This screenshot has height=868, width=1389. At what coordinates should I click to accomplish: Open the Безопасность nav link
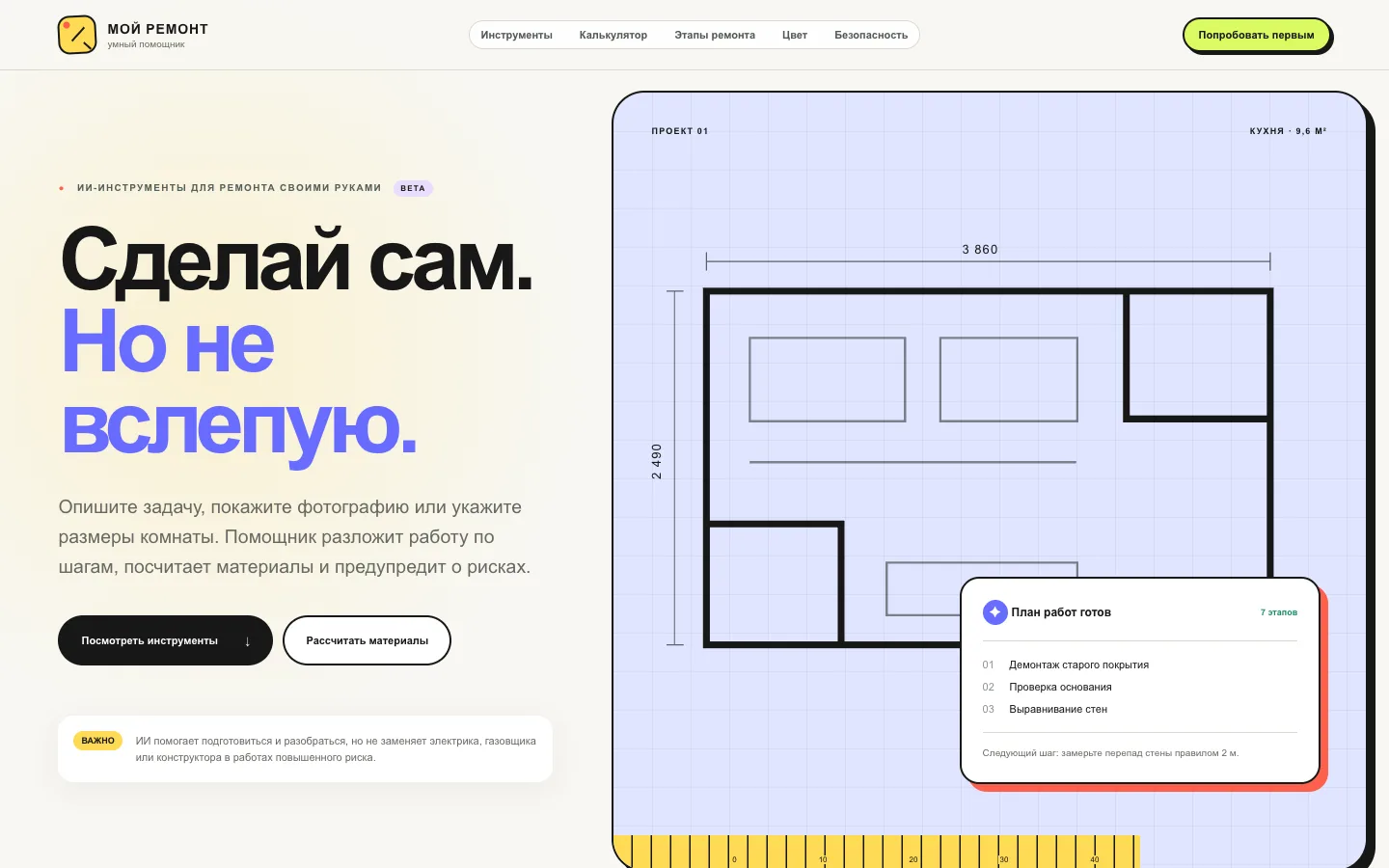(x=871, y=35)
